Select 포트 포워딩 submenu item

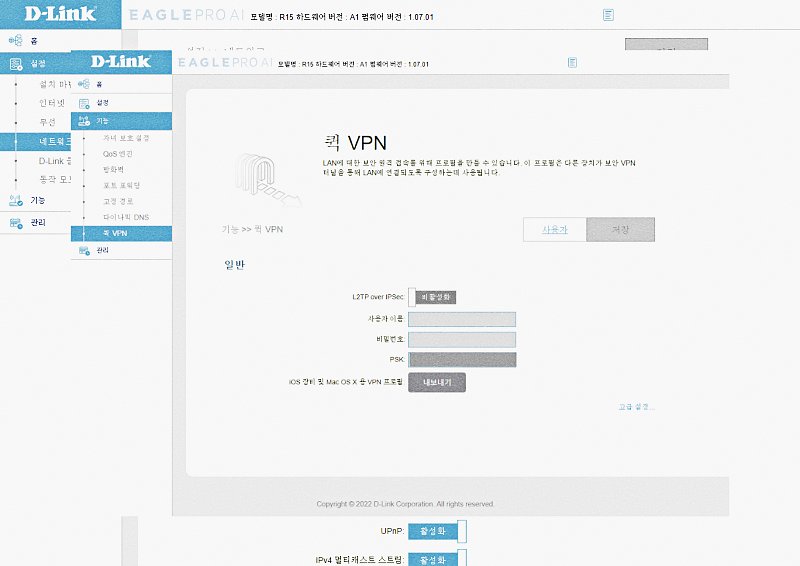coord(121,185)
